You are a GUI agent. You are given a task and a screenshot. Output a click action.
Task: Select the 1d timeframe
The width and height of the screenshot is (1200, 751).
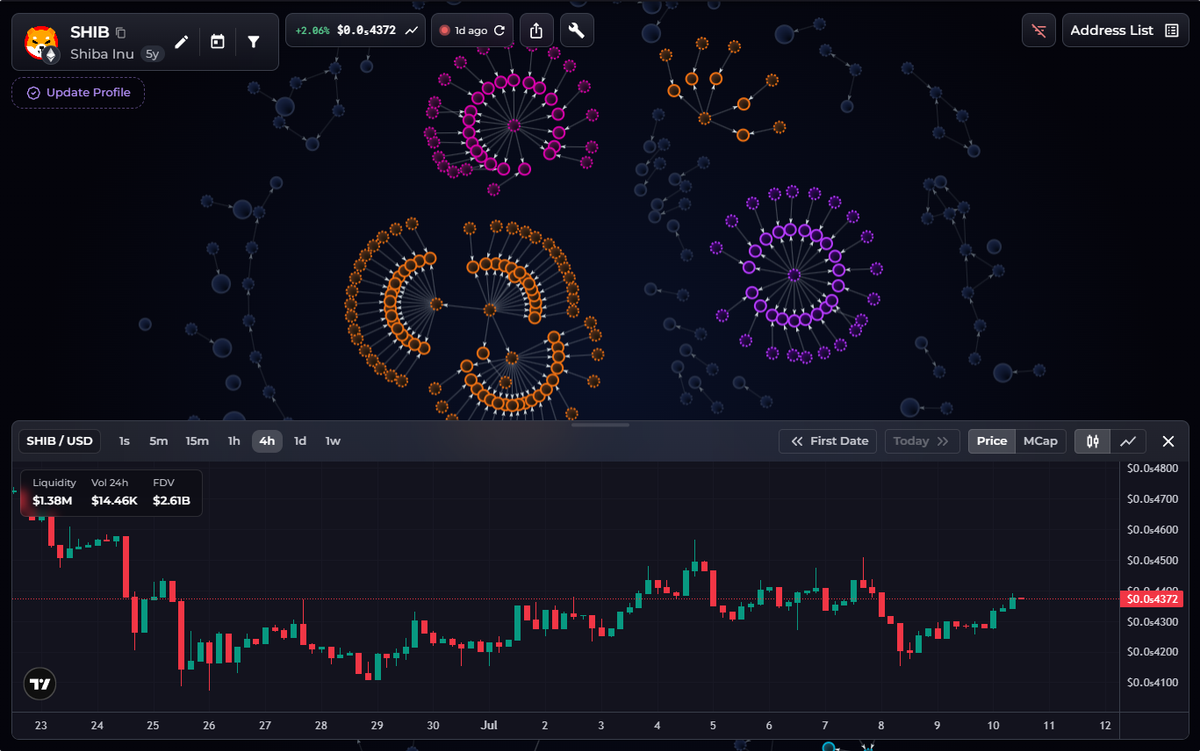point(300,441)
